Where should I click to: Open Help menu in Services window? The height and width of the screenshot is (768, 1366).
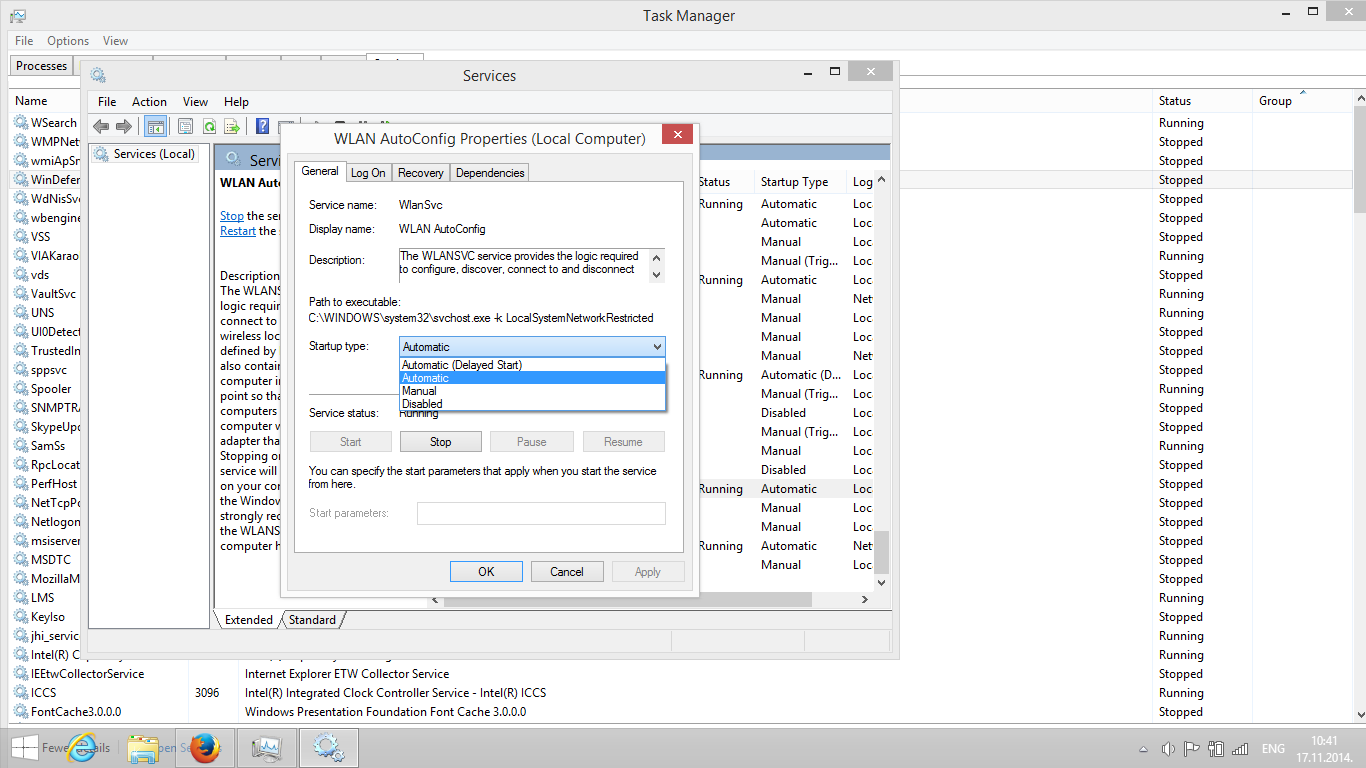(x=236, y=102)
